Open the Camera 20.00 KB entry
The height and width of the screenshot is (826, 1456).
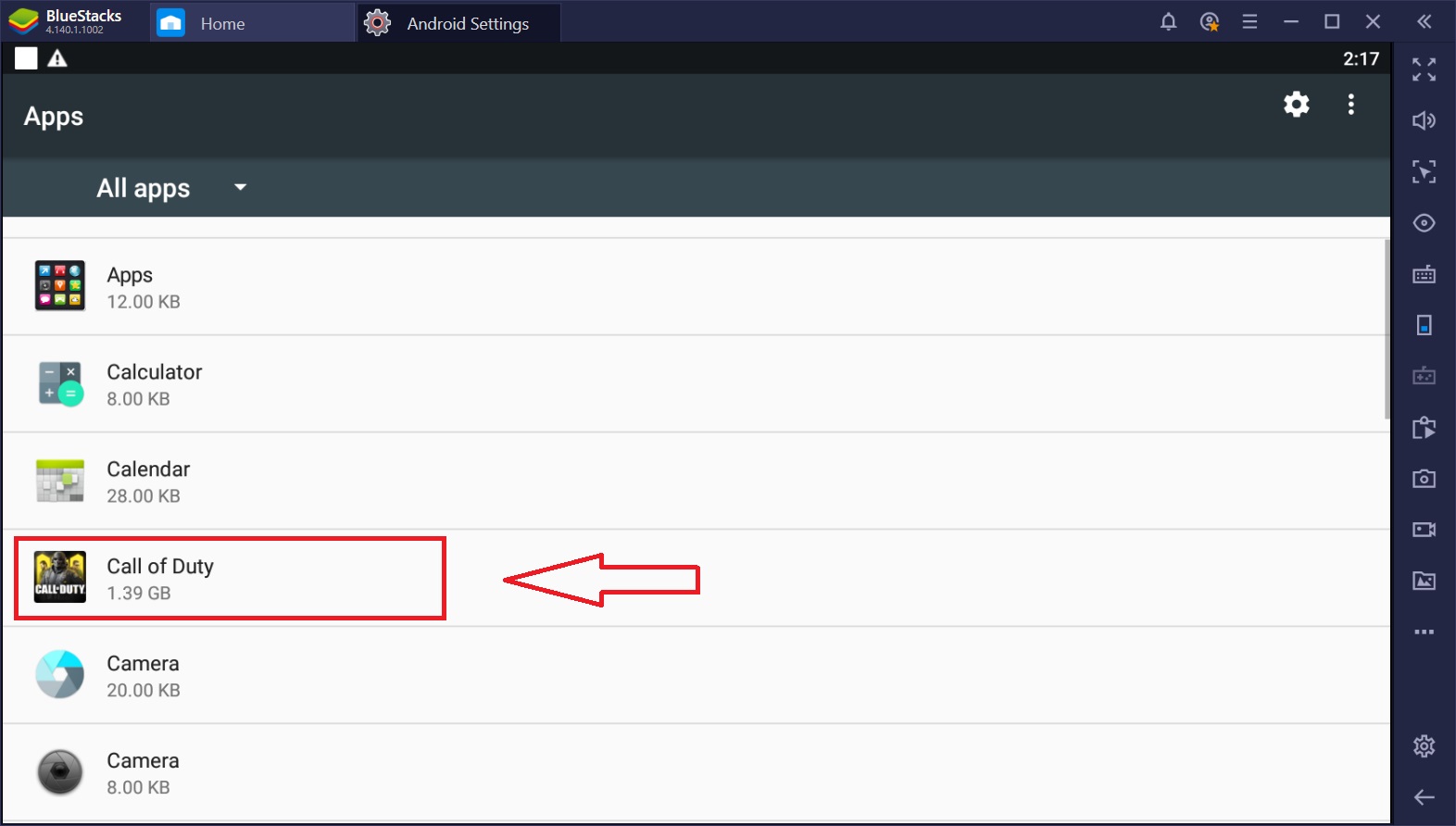[x=695, y=676]
